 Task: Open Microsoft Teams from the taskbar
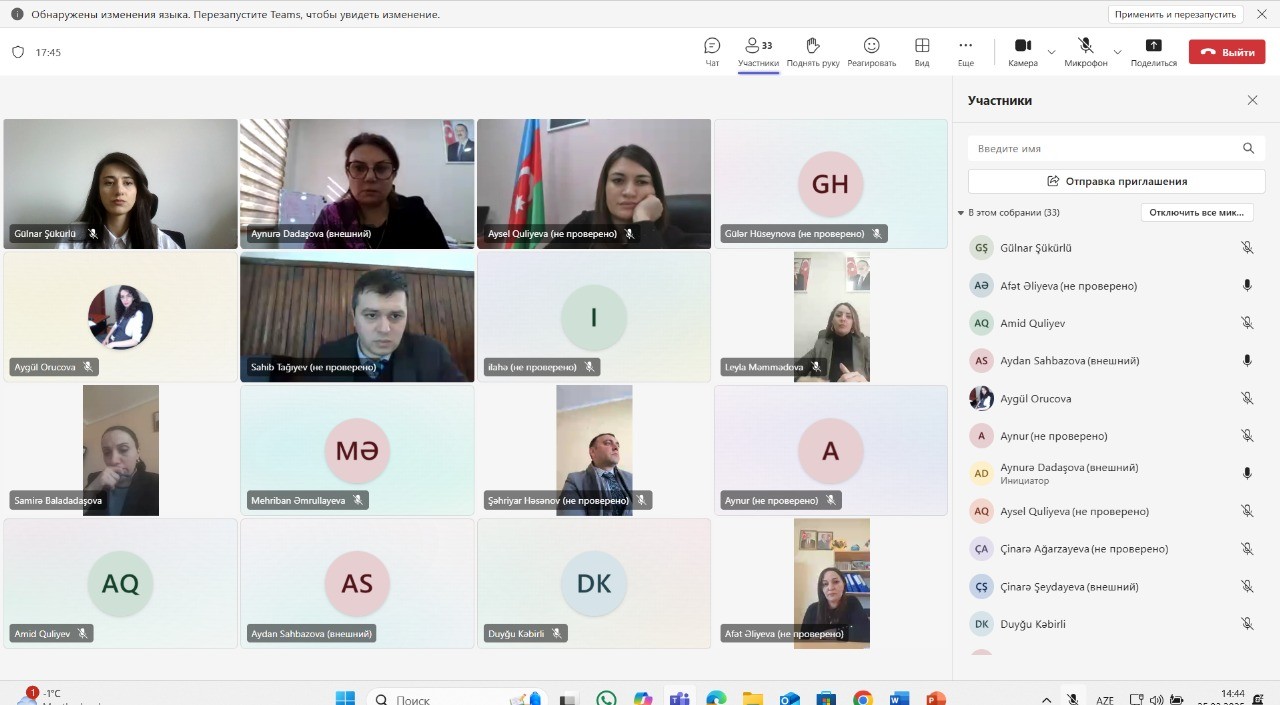coord(680,698)
